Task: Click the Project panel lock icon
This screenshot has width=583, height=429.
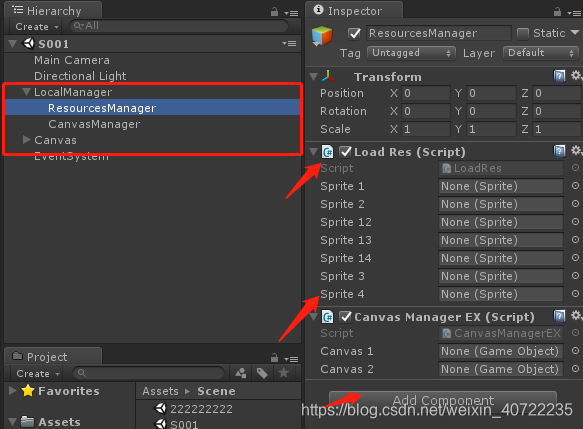Action: click(x=274, y=358)
